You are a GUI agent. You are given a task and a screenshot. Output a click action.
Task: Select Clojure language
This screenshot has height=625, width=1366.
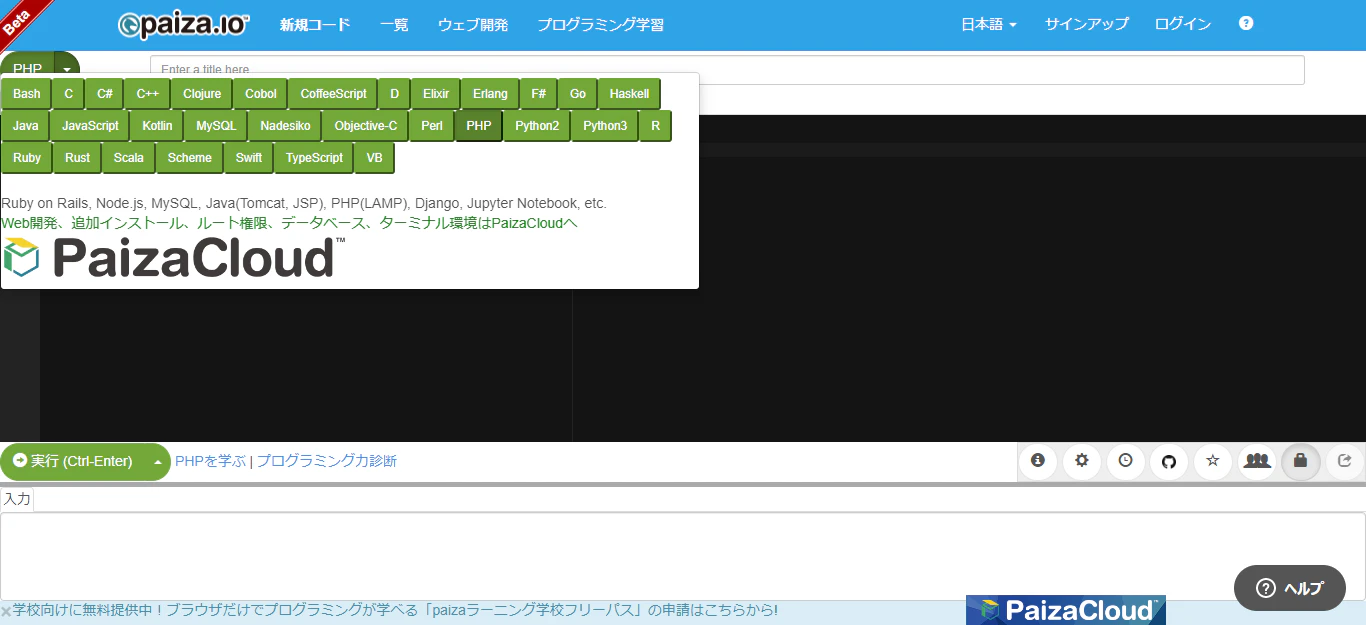click(x=202, y=94)
